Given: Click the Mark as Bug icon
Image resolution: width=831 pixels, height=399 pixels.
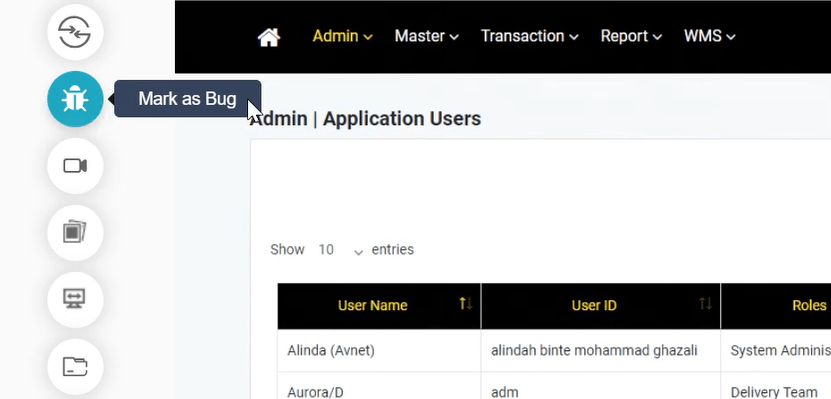Looking at the screenshot, I should click(75, 99).
